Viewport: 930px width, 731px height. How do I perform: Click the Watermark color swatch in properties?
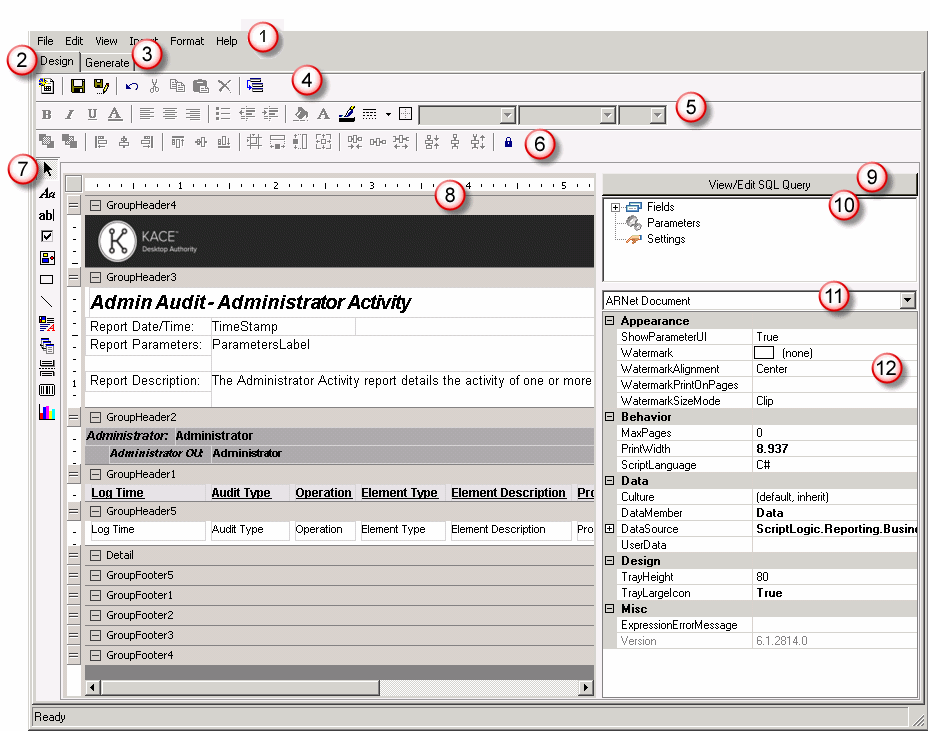[x=764, y=353]
